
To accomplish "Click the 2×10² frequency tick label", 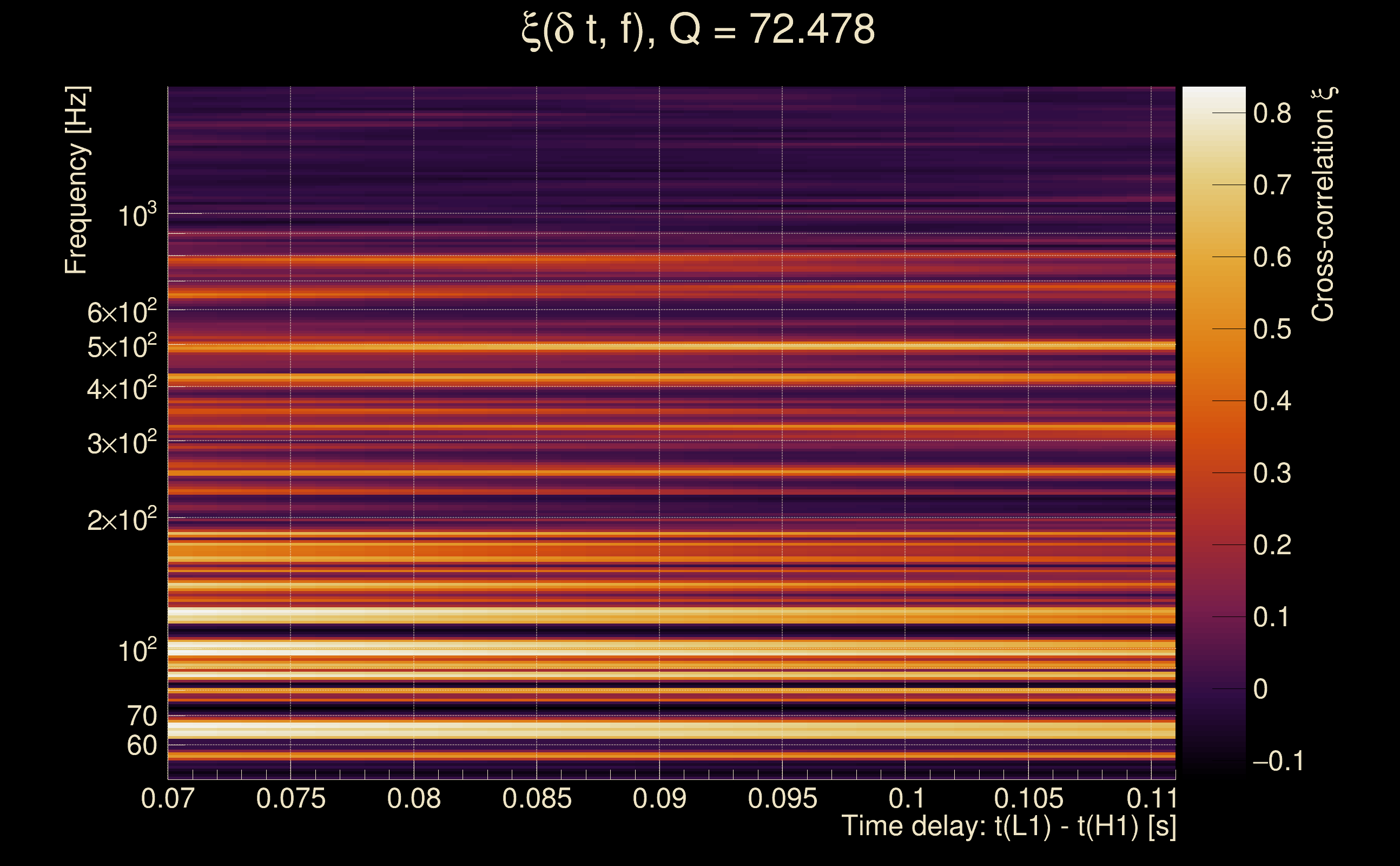I will pos(121,520).
